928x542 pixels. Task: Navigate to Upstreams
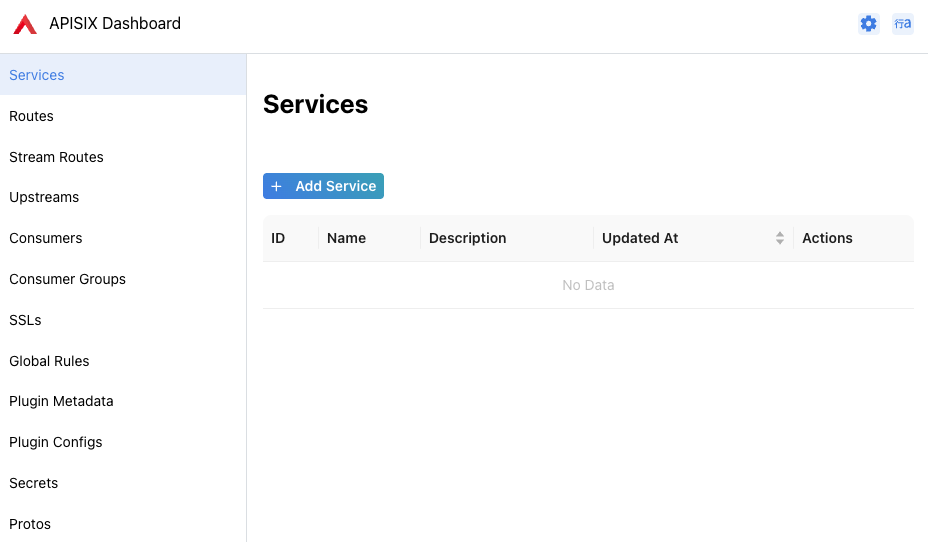(x=123, y=197)
